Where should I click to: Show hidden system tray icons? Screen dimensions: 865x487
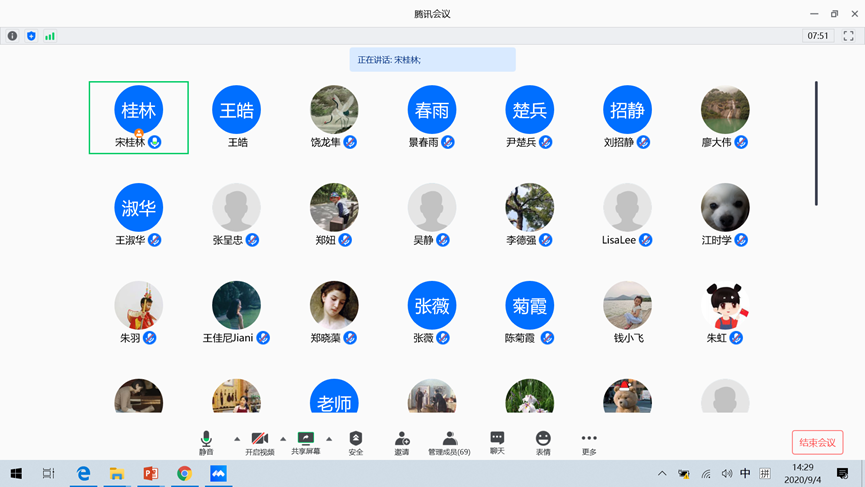point(662,473)
